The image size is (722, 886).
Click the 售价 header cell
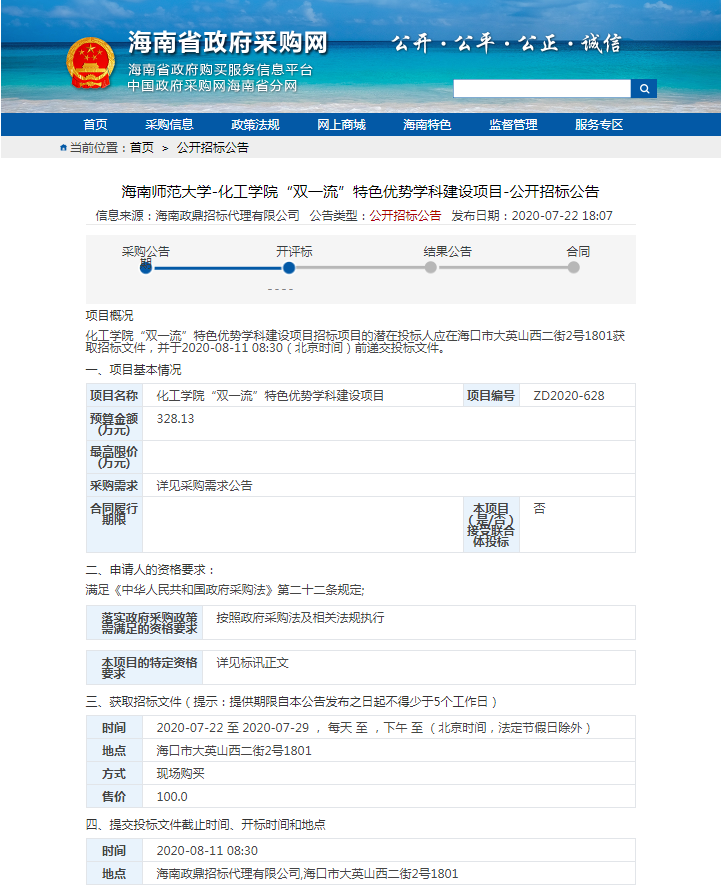coord(114,797)
